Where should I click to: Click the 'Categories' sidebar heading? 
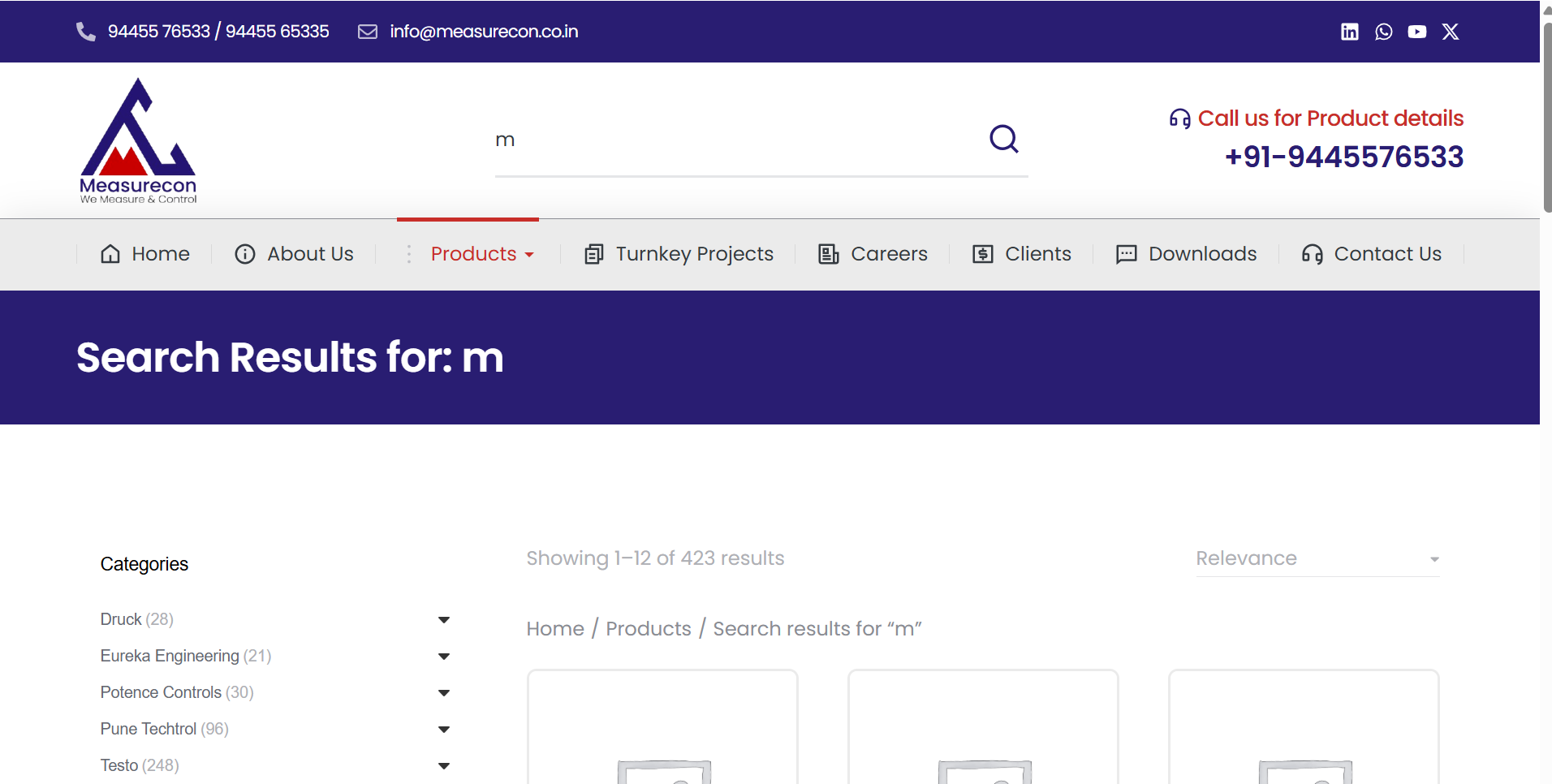[144, 565]
